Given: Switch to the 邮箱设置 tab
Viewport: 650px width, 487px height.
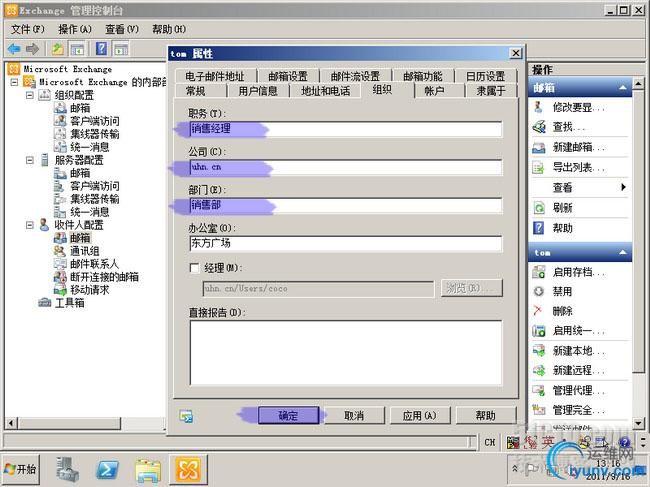Looking at the screenshot, I should [x=288, y=76].
